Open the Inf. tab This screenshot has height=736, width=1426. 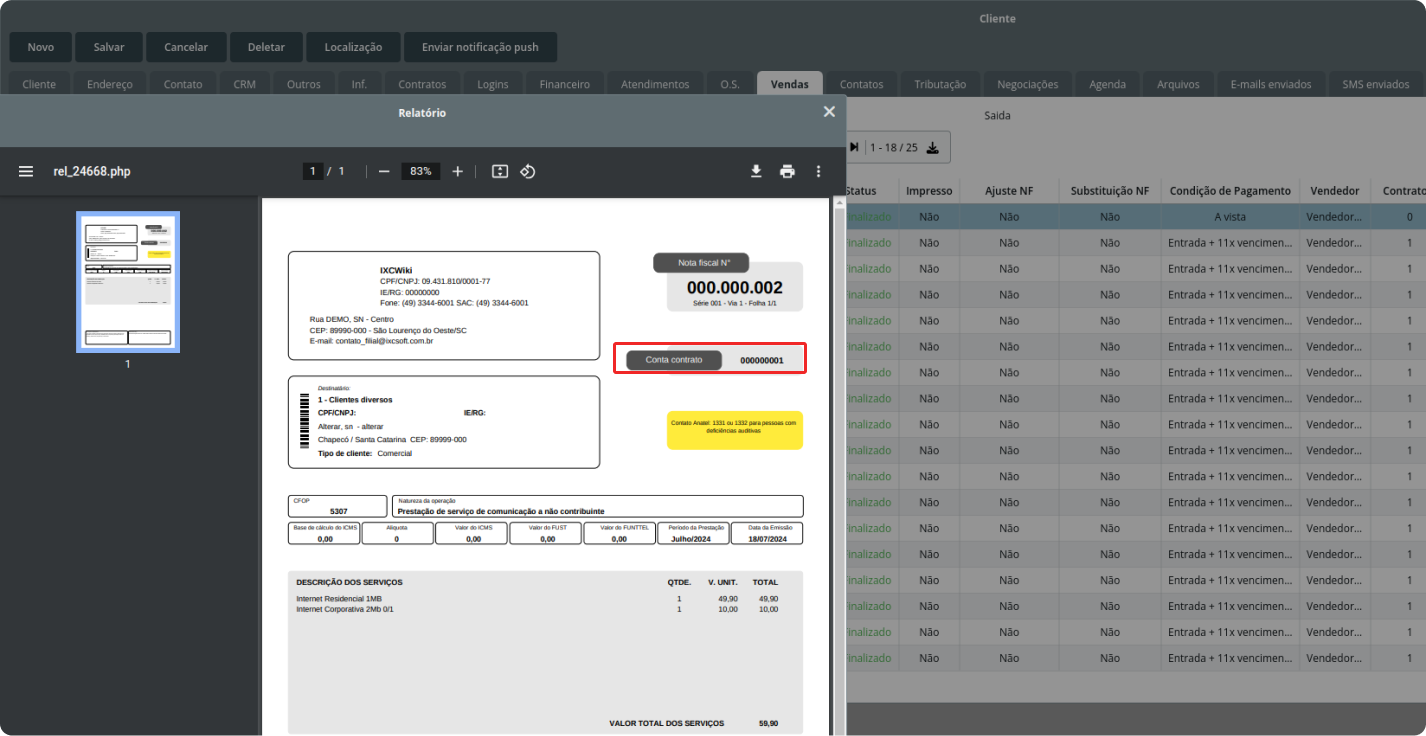pyautogui.click(x=359, y=84)
